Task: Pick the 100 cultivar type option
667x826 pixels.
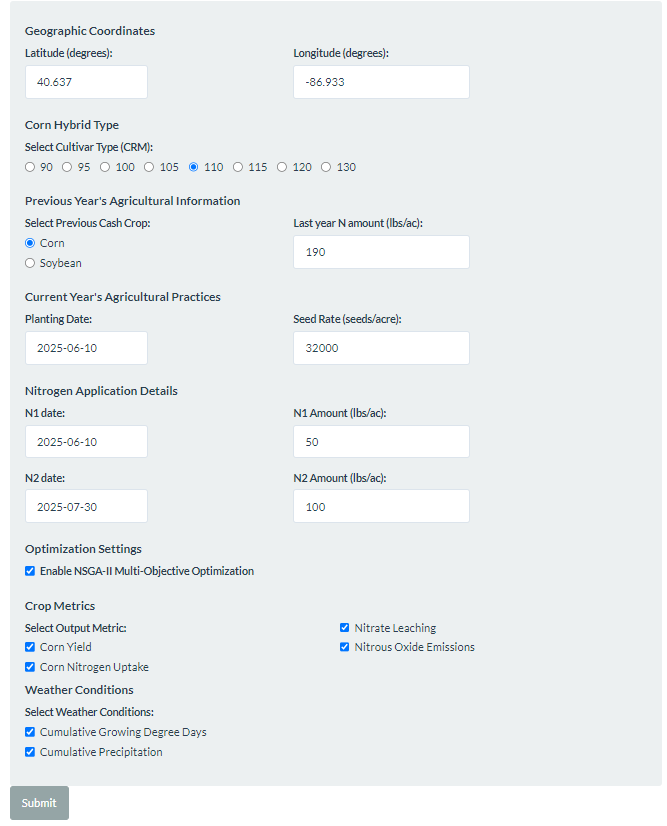Action: click(105, 167)
